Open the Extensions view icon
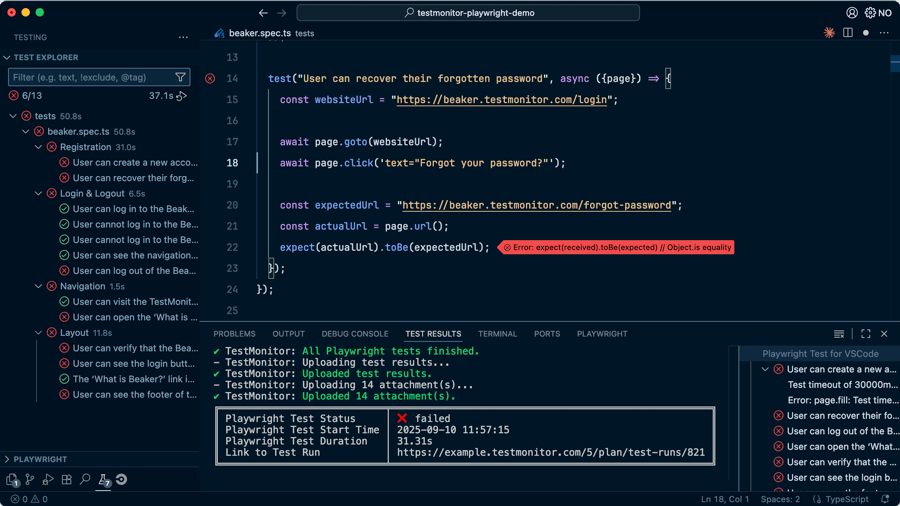This screenshot has width=900, height=506. (67, 480)
